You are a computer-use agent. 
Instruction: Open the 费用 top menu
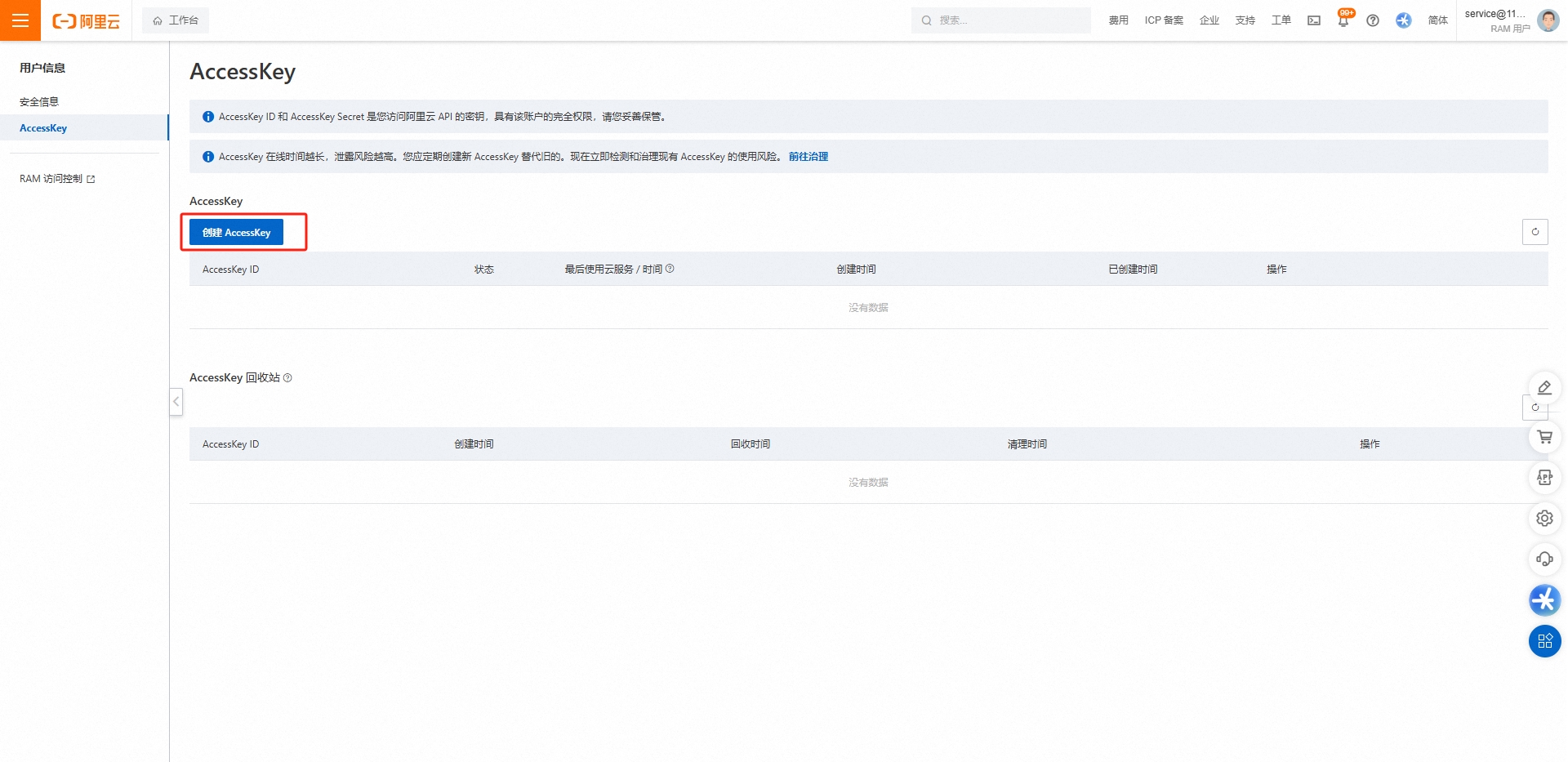click(x=1118, y=20)
